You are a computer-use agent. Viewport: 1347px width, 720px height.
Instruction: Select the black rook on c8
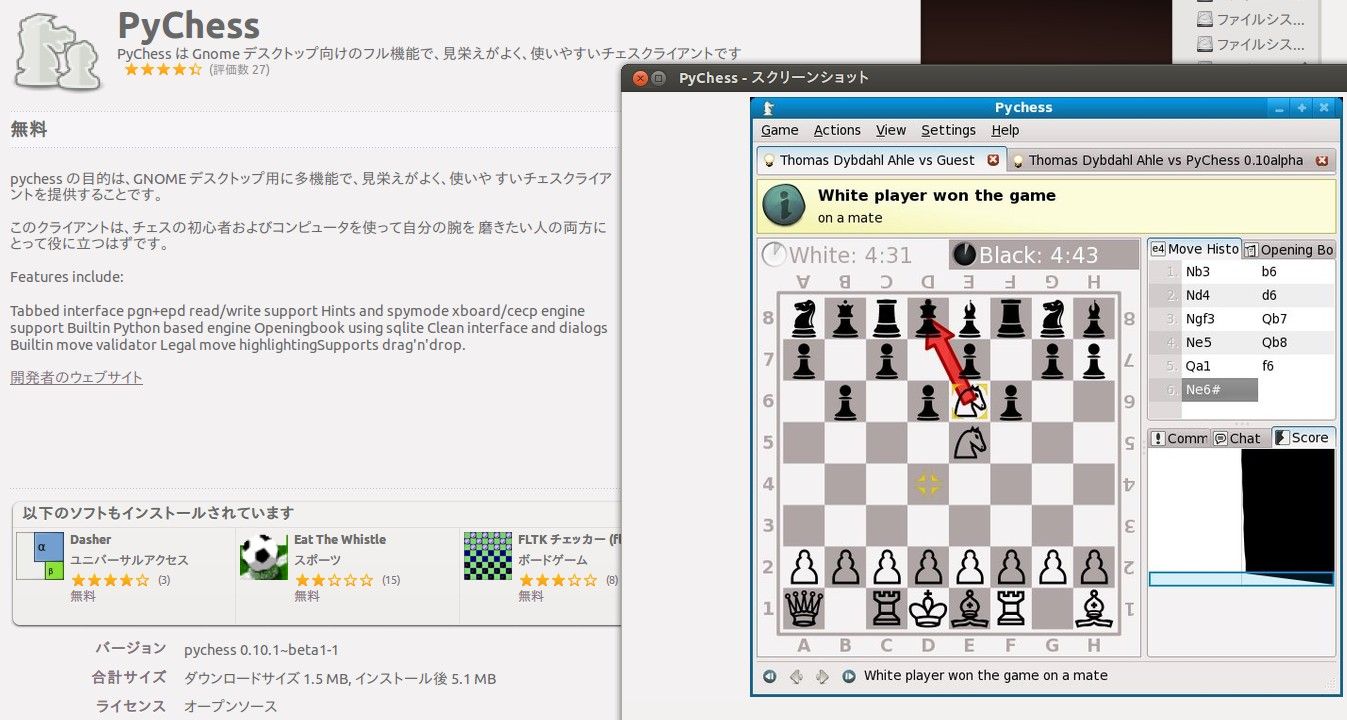(886, 318)
